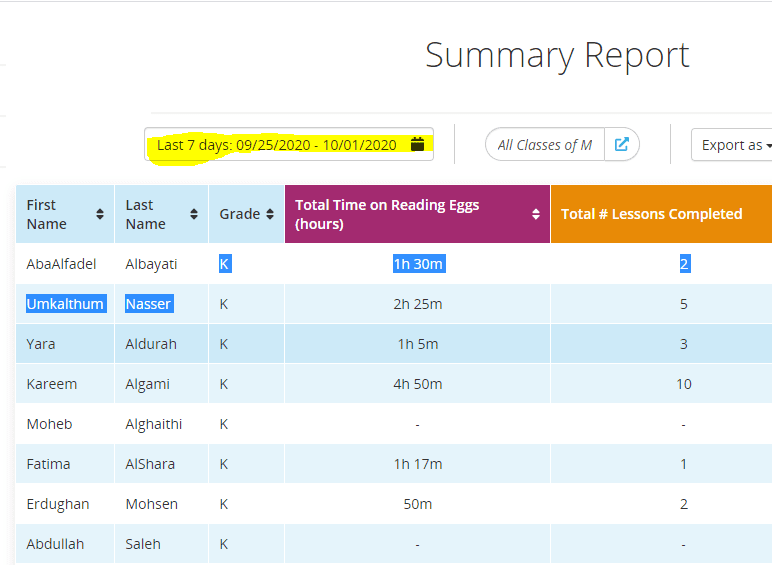Open the Export as dropdown
This screenshot has width=772, height=565.
pyautogui.click(x=732, y=145)
